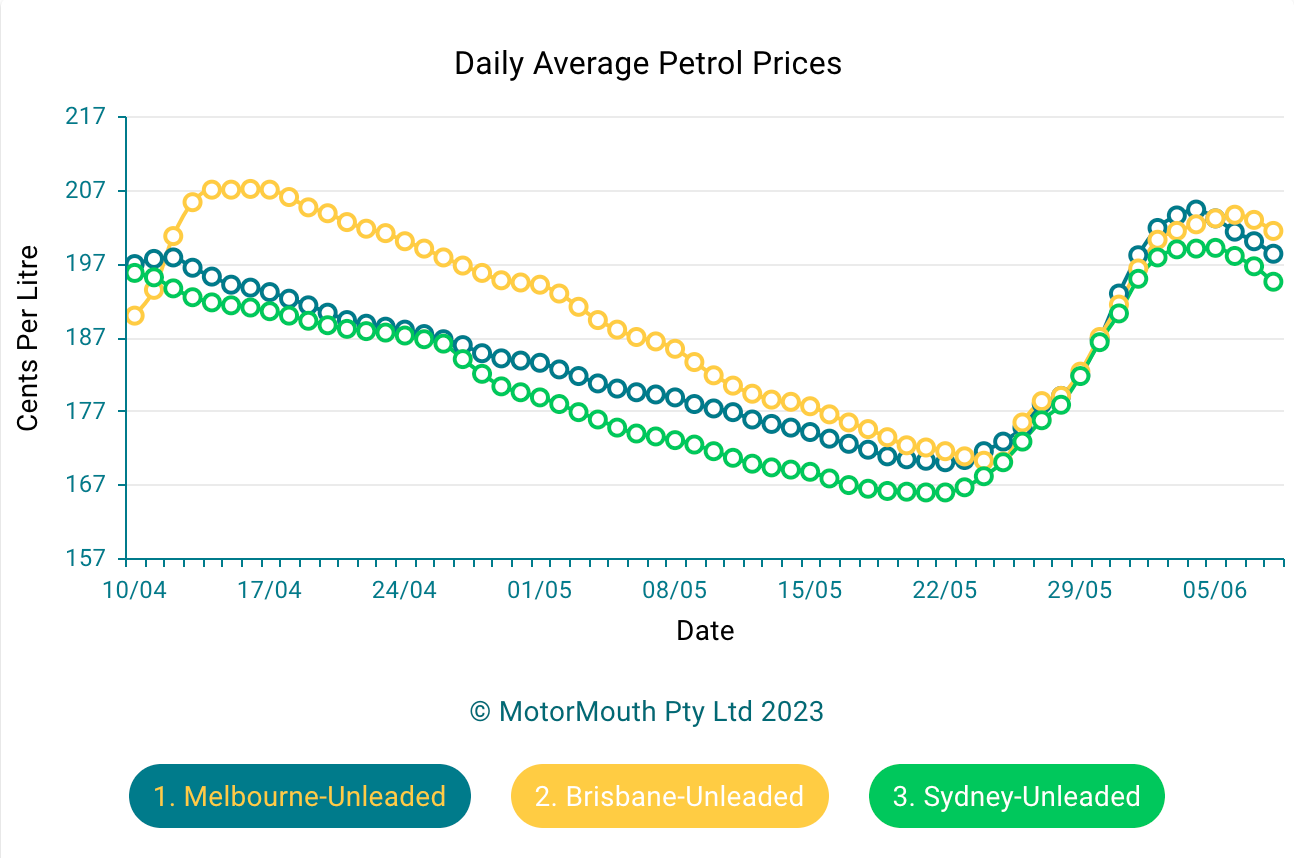1294x858 pixels.
Task: Select the Brisbane data point at 17/04
Action: [x=270, y=190]
